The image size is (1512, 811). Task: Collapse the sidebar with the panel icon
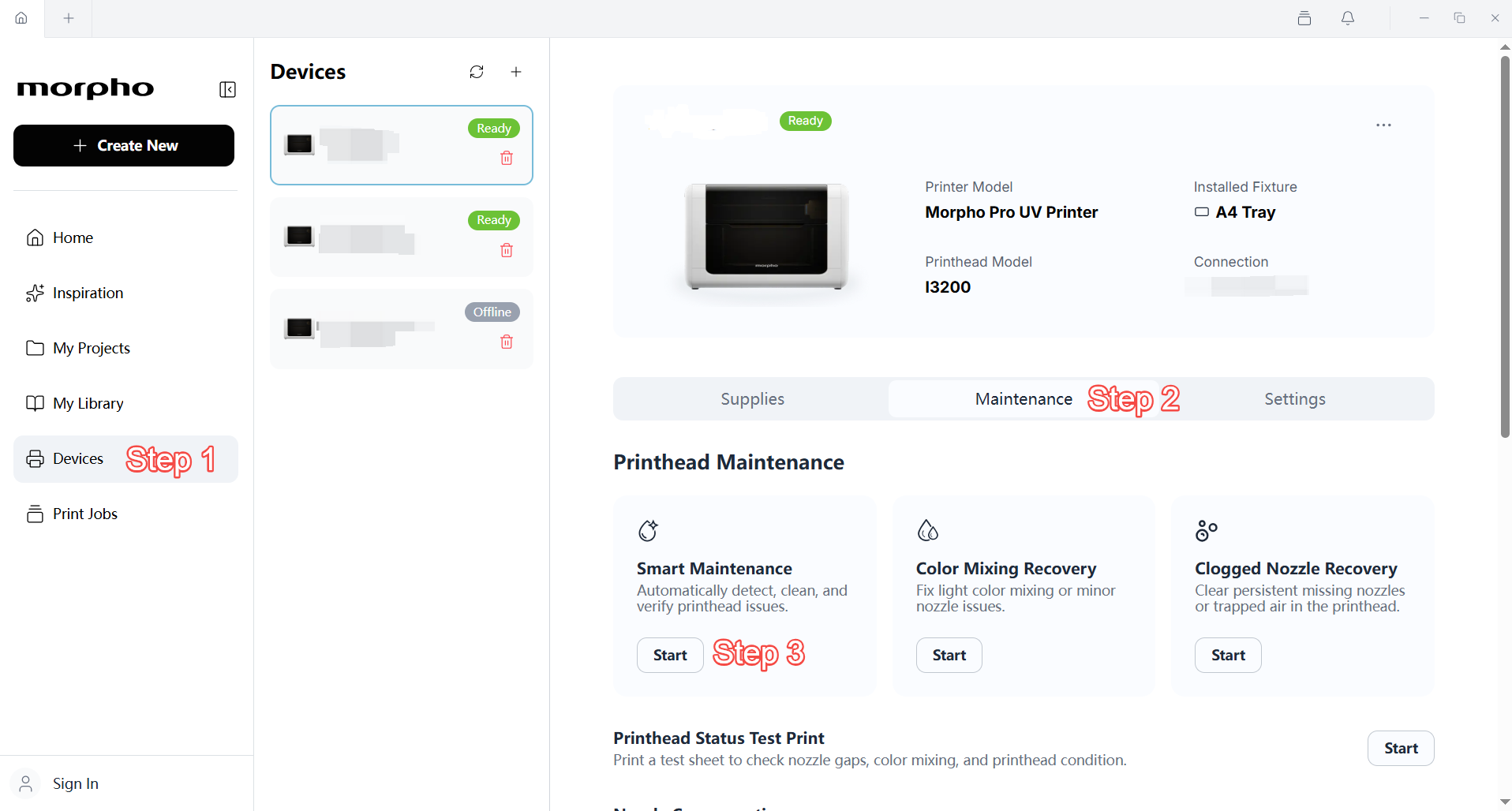[x=227, y=89]
